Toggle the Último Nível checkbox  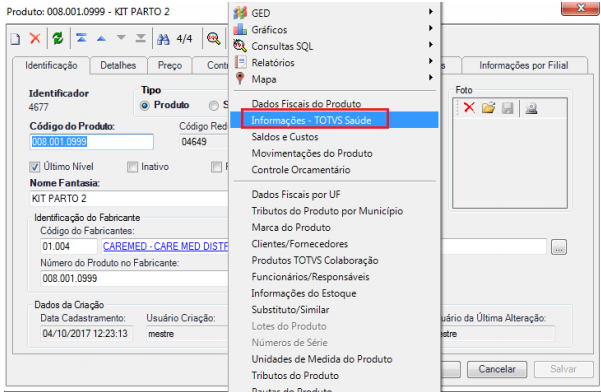(x=34, y=167)
